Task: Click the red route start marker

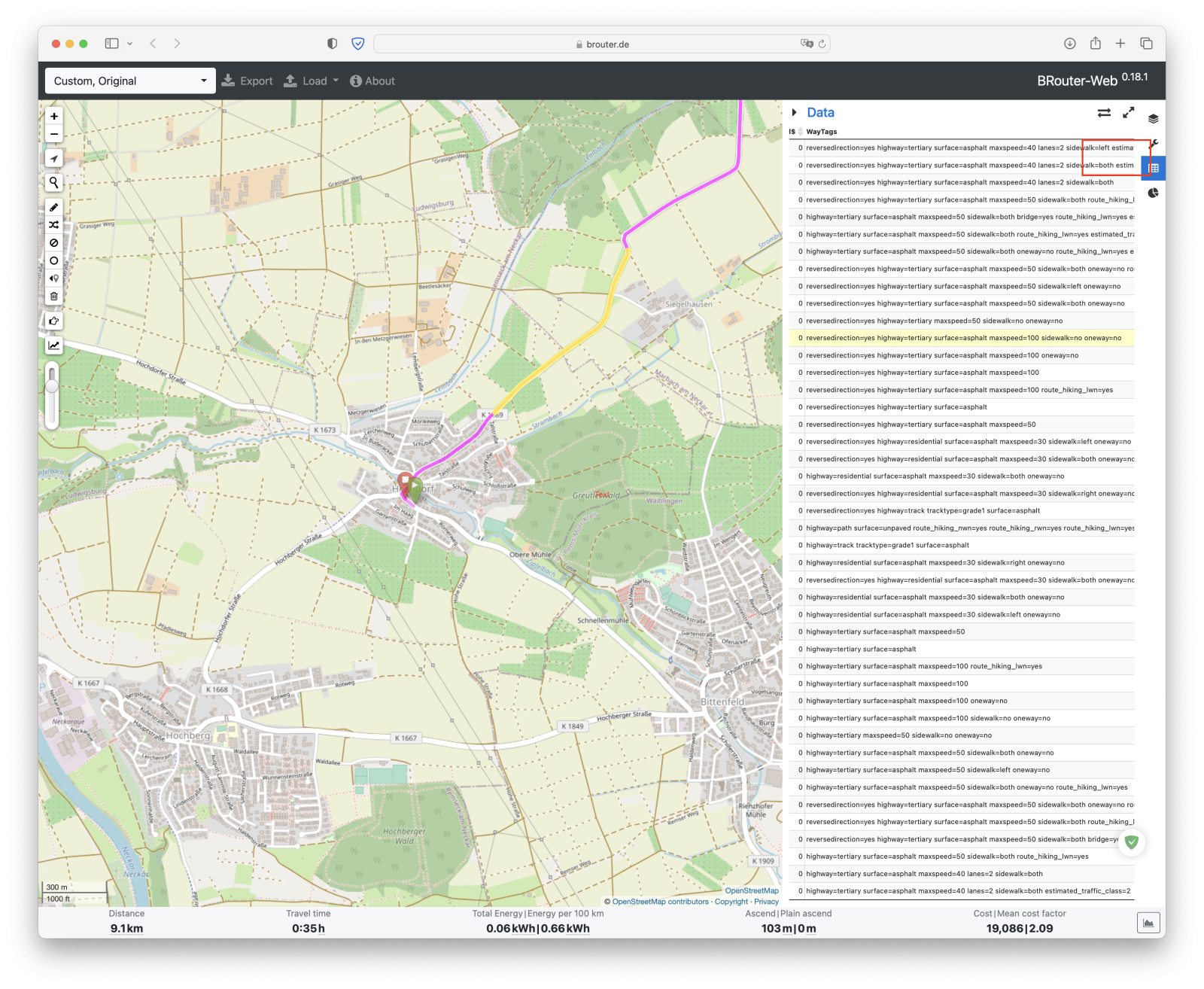Action: click(405, 482)
